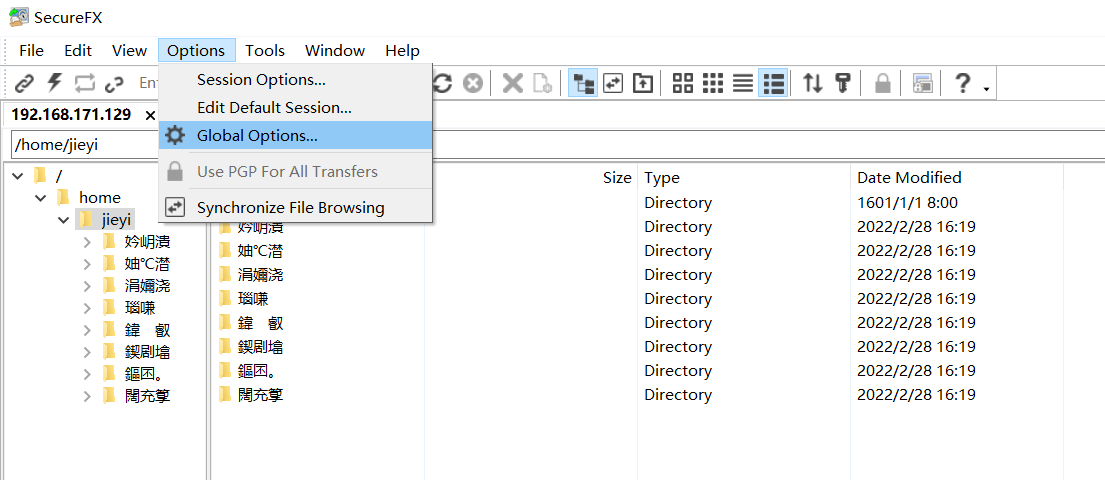Open the Window menu
This screenshot has width=1105, height=480.
tap(335, 51)
